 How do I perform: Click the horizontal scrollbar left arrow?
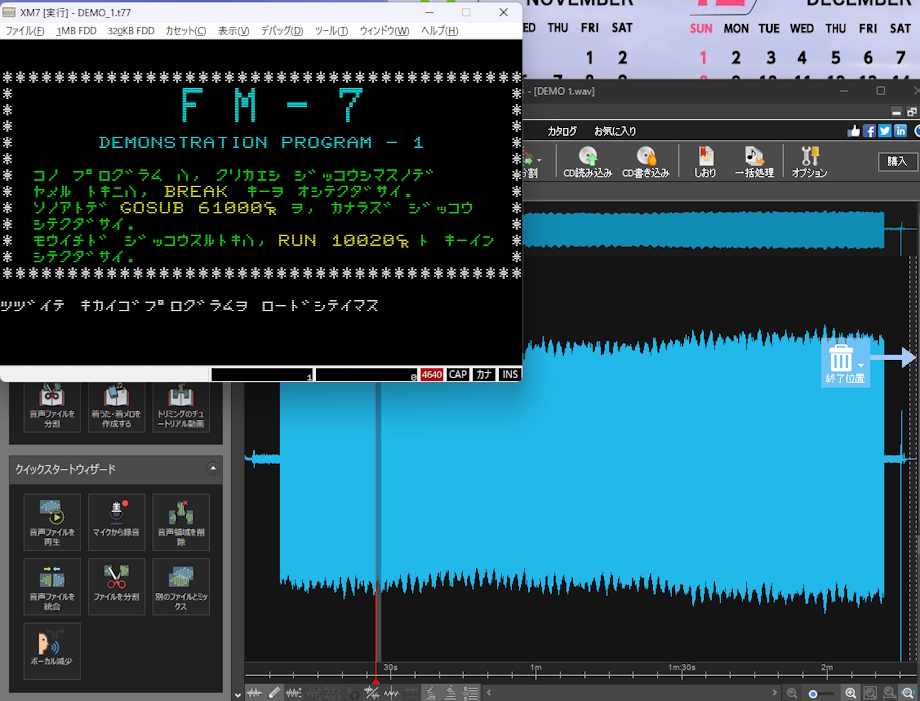pyautogui.click(x=488, y=693)
